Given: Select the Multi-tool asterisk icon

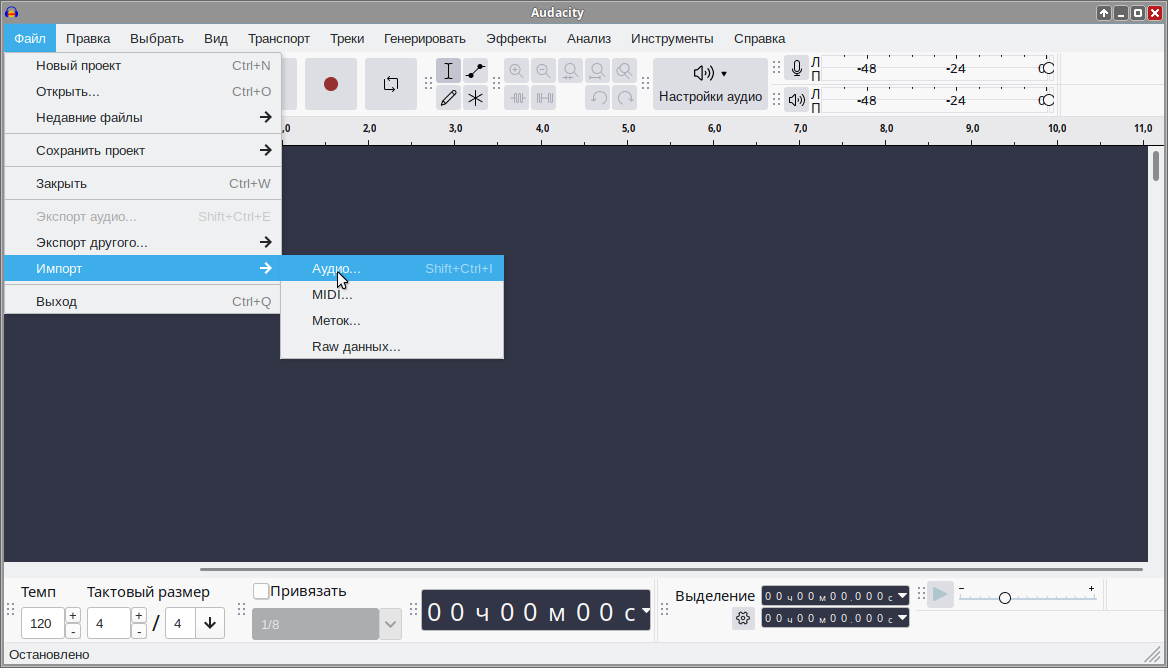Looking at the screenshot, I should pos(475,98).
